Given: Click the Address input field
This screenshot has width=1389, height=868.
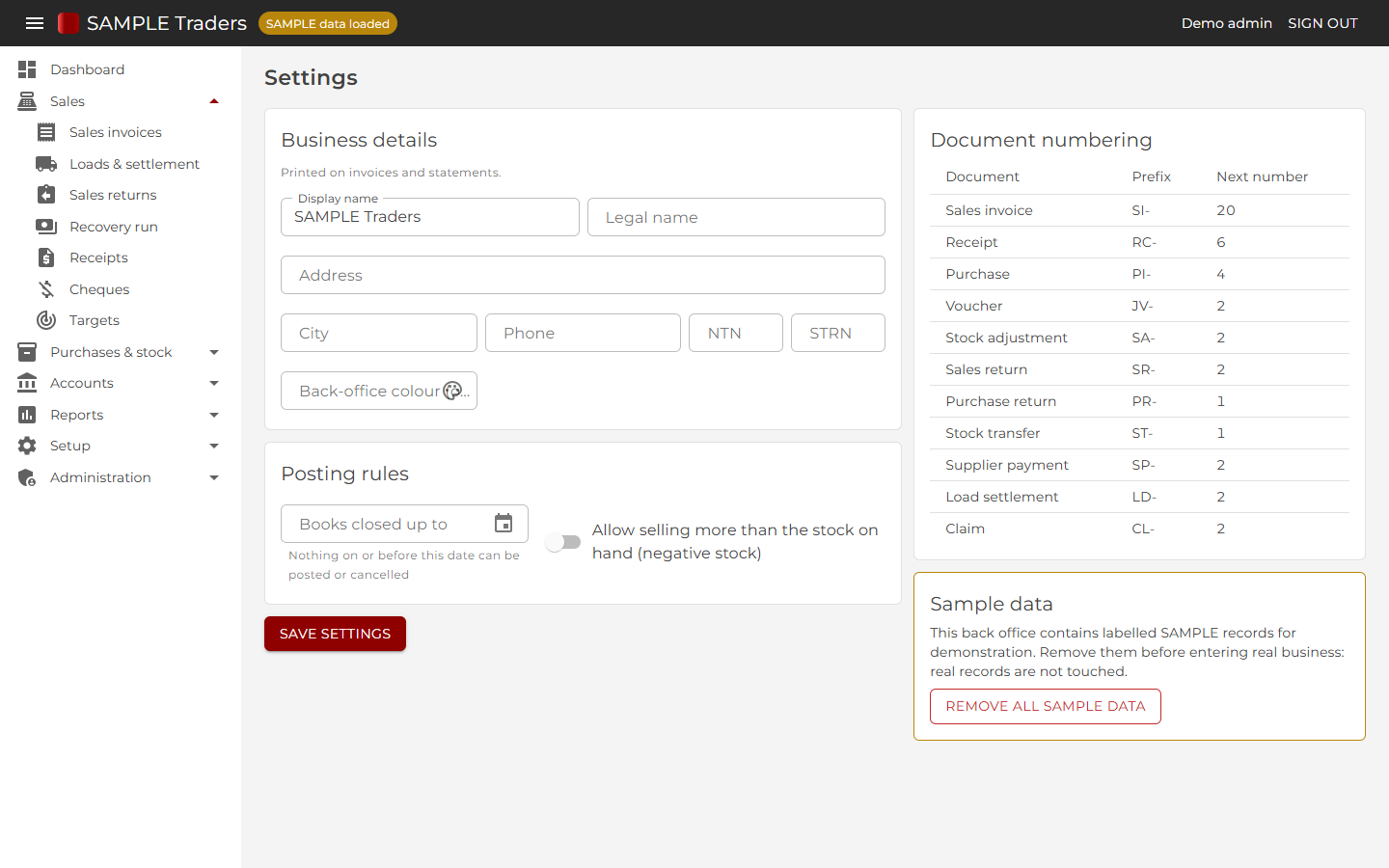Looking at the screenshot, I should click(583, 275).
